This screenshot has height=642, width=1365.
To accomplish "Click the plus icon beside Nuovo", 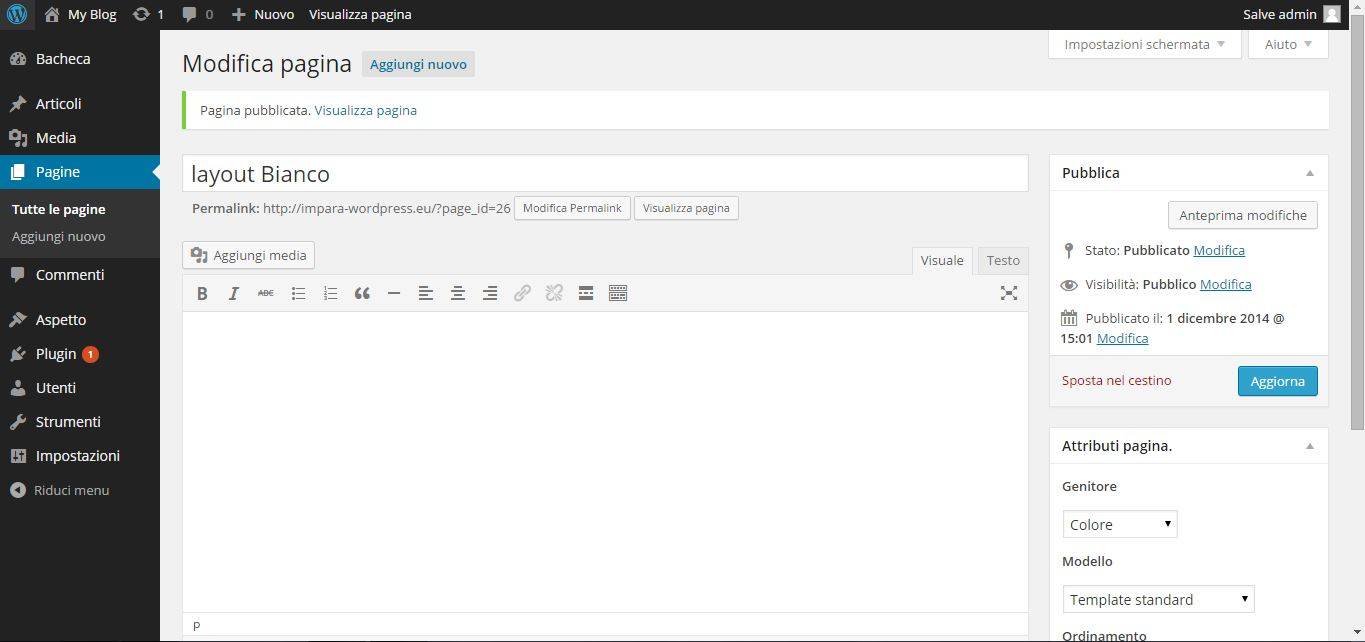I will pos(238,14).
